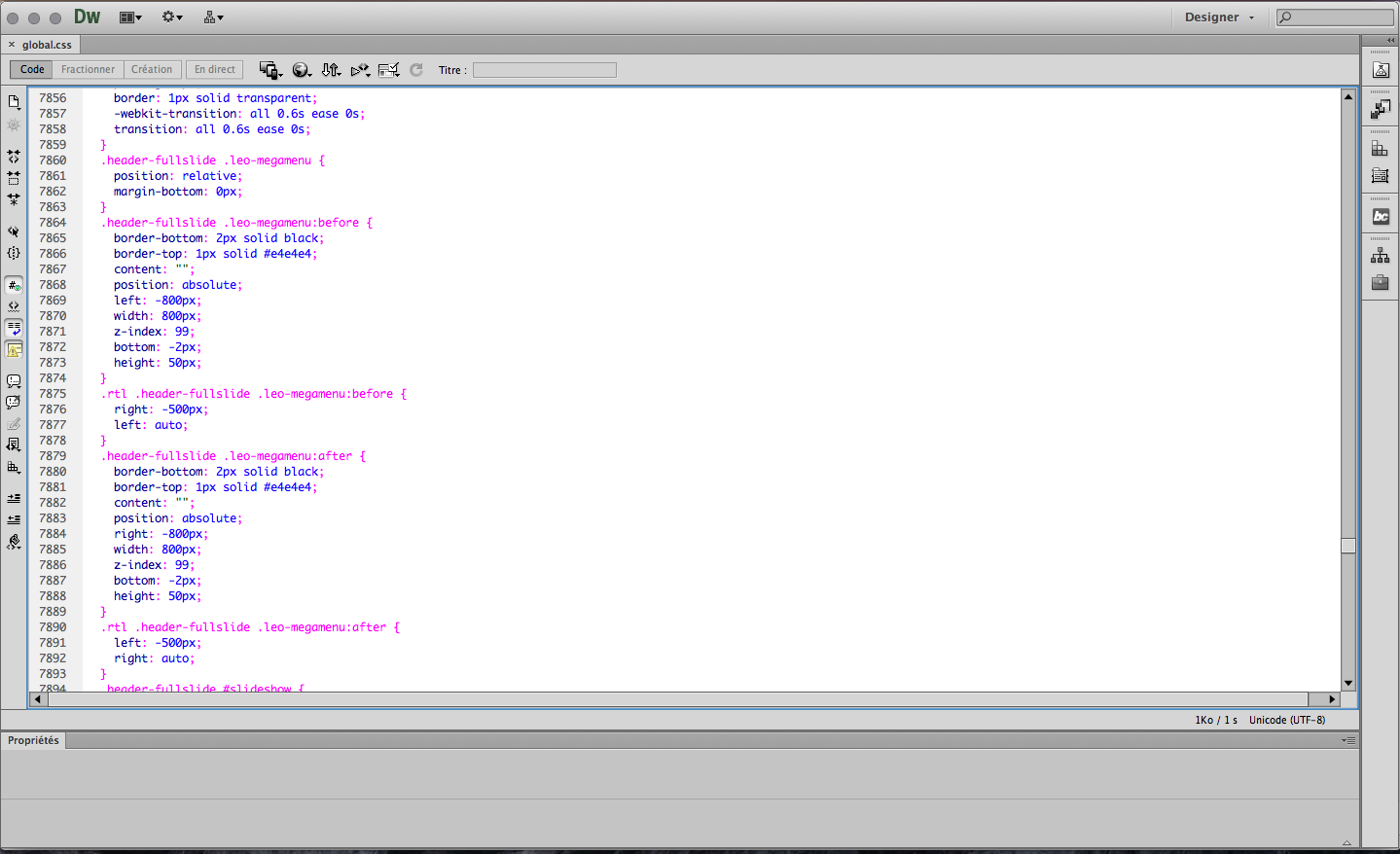Click the Remove Comment icon
Screen dimensions: 1400x854
pos(14,403)
